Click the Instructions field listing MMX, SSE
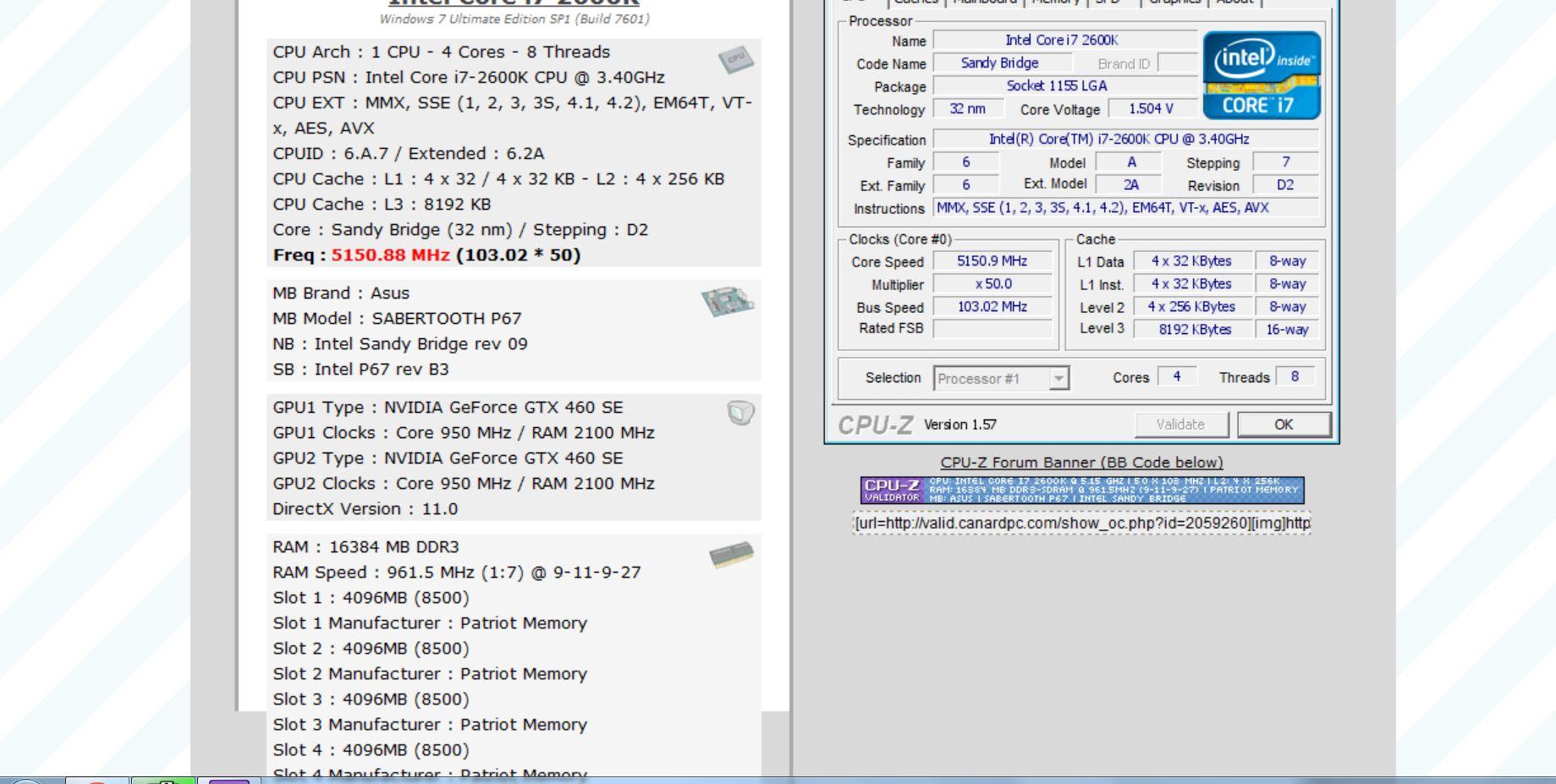1556x784 pixels. coord(1125,207)
